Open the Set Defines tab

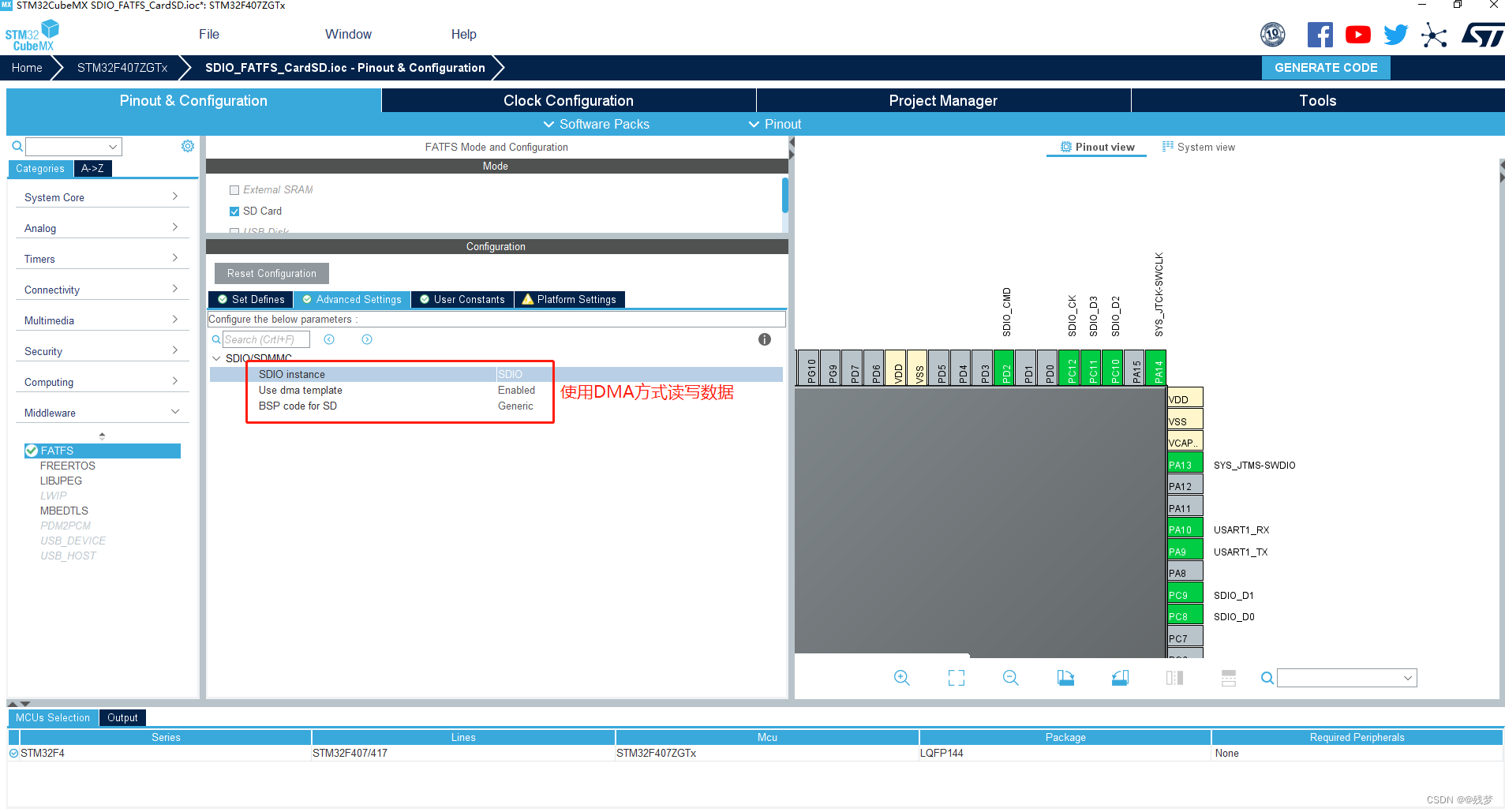click(x=251, y=299)
